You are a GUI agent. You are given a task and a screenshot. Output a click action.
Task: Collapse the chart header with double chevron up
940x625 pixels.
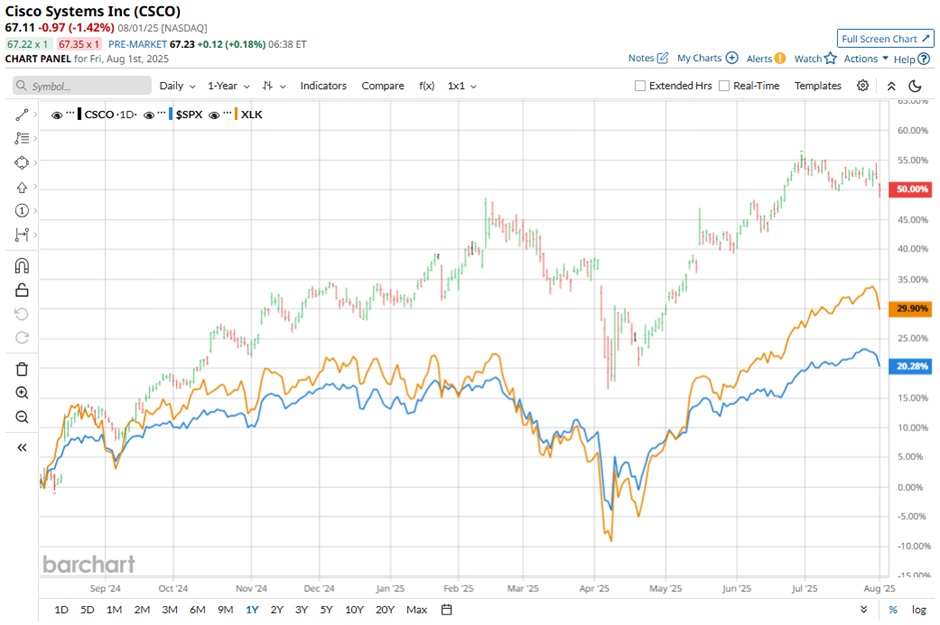coord(891,86)
